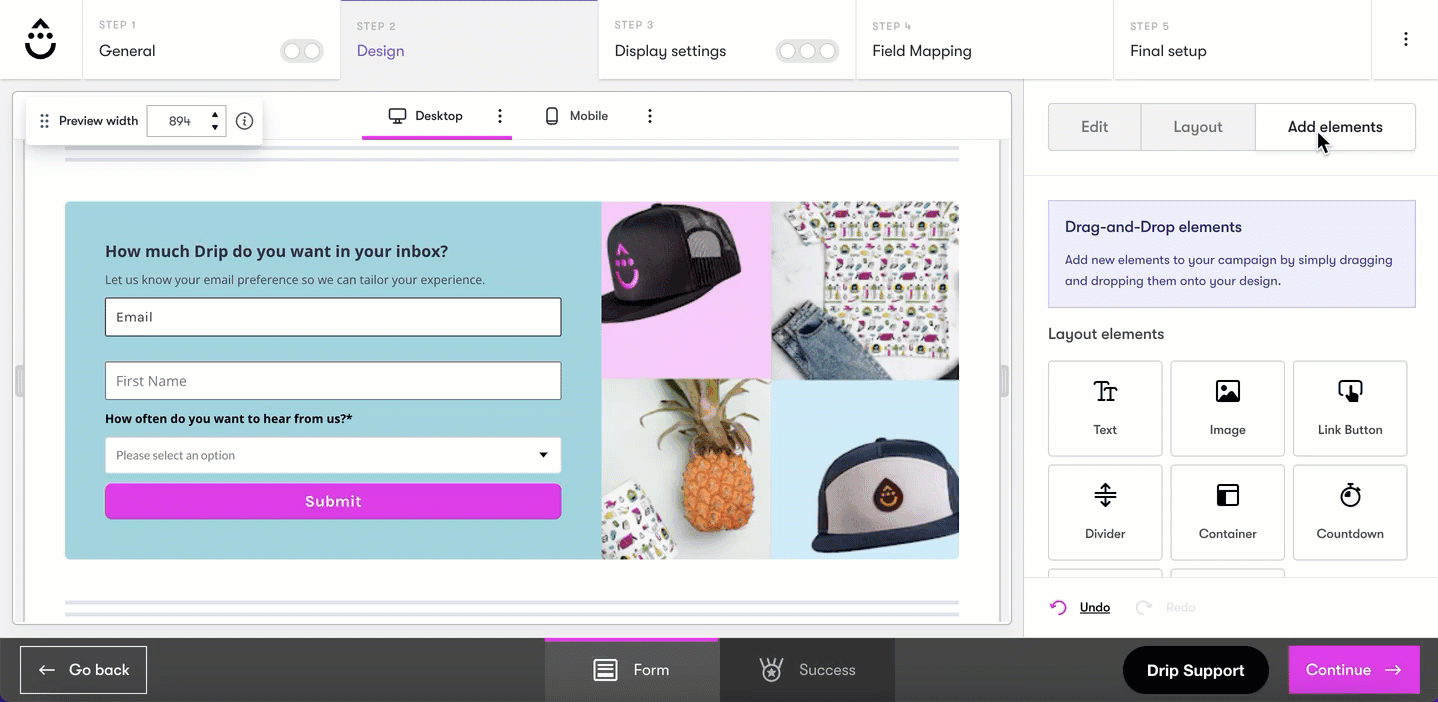Switch to the Form view
Screen dimensions: 1438x702
[x=632, y=670]
